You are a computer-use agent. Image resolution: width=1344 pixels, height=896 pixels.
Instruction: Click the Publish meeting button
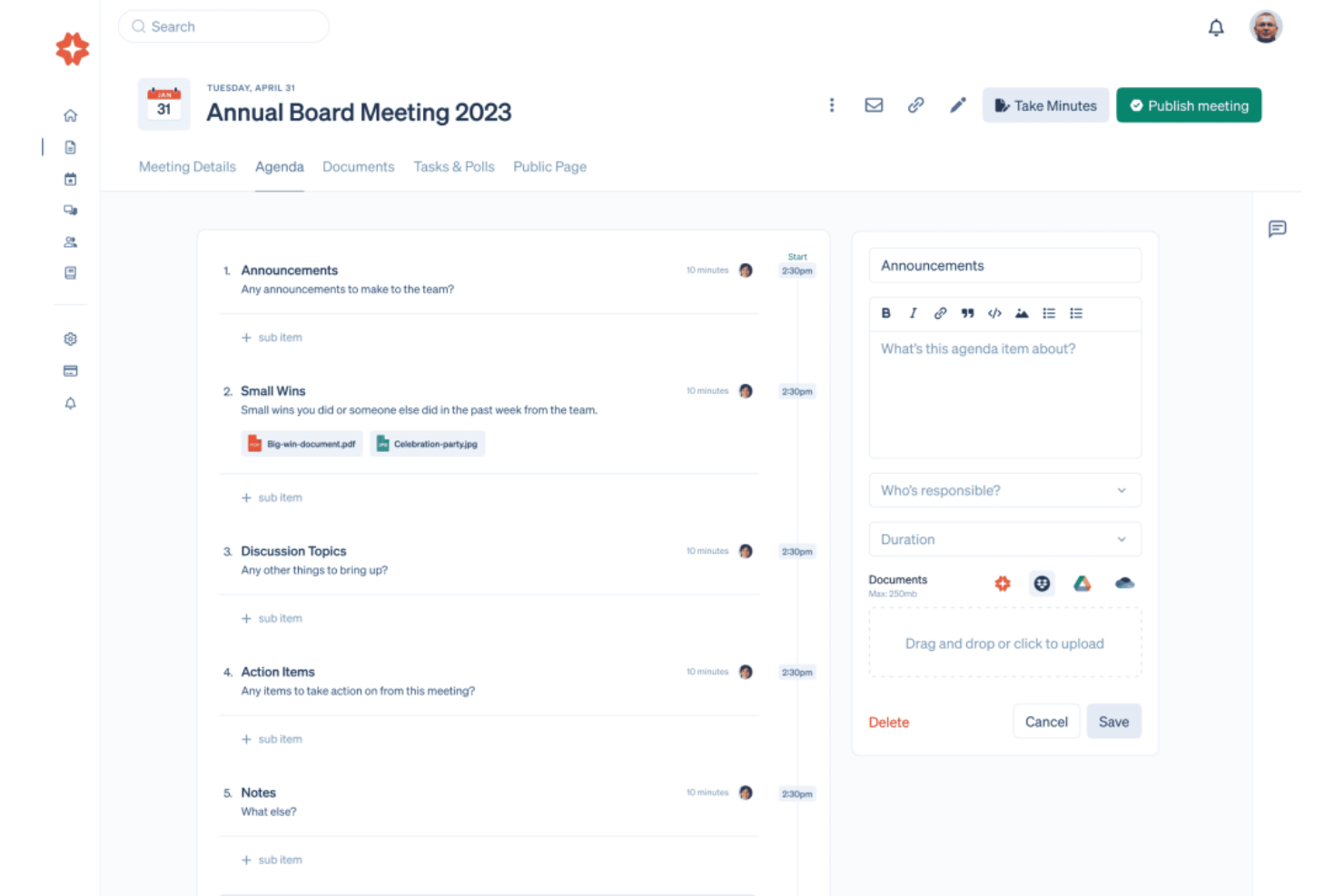pyautogui.click(x=1189, y=104)
